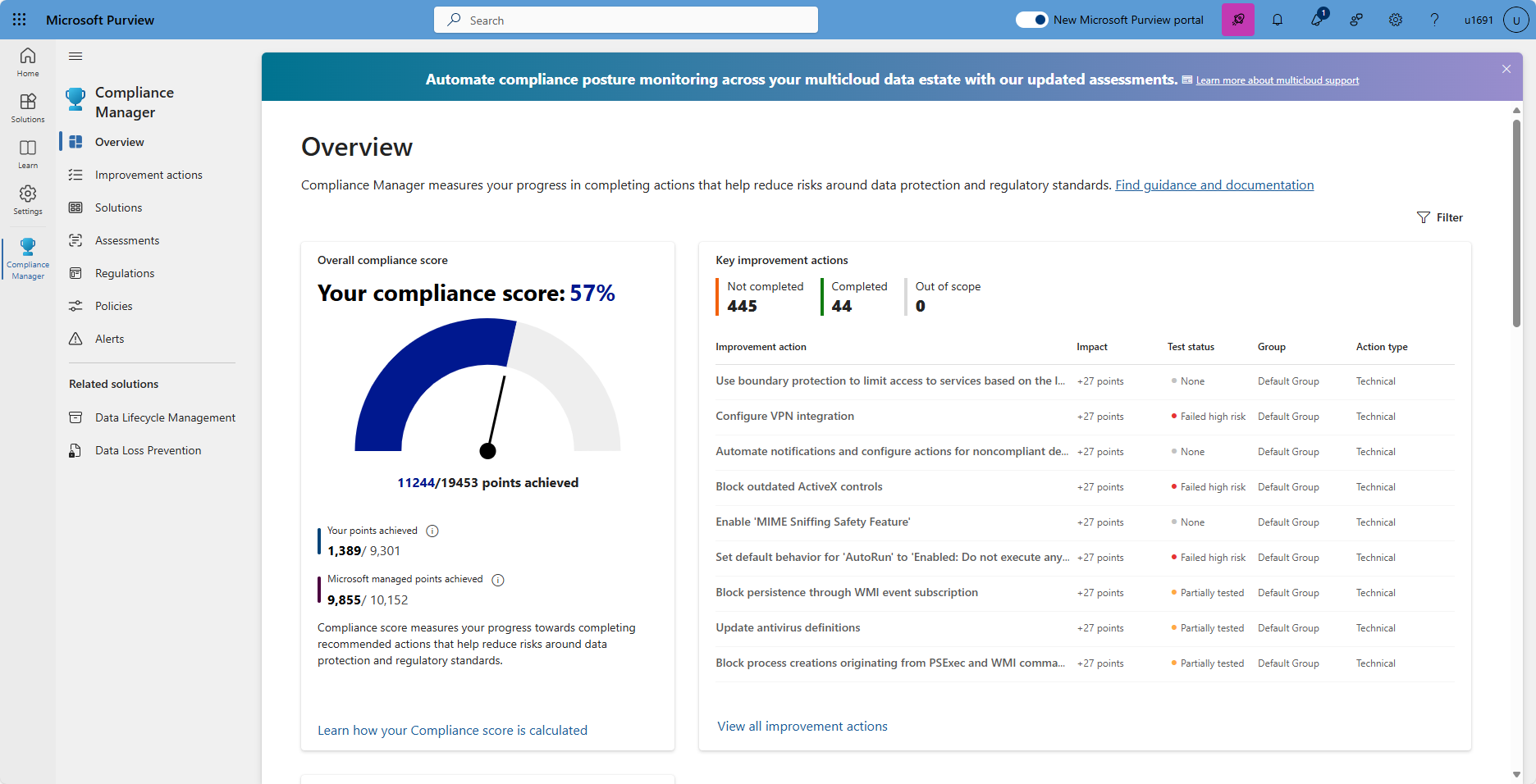Open the Filter options
Viewport: 1536px width, 784px height.
click(1440, 217)
